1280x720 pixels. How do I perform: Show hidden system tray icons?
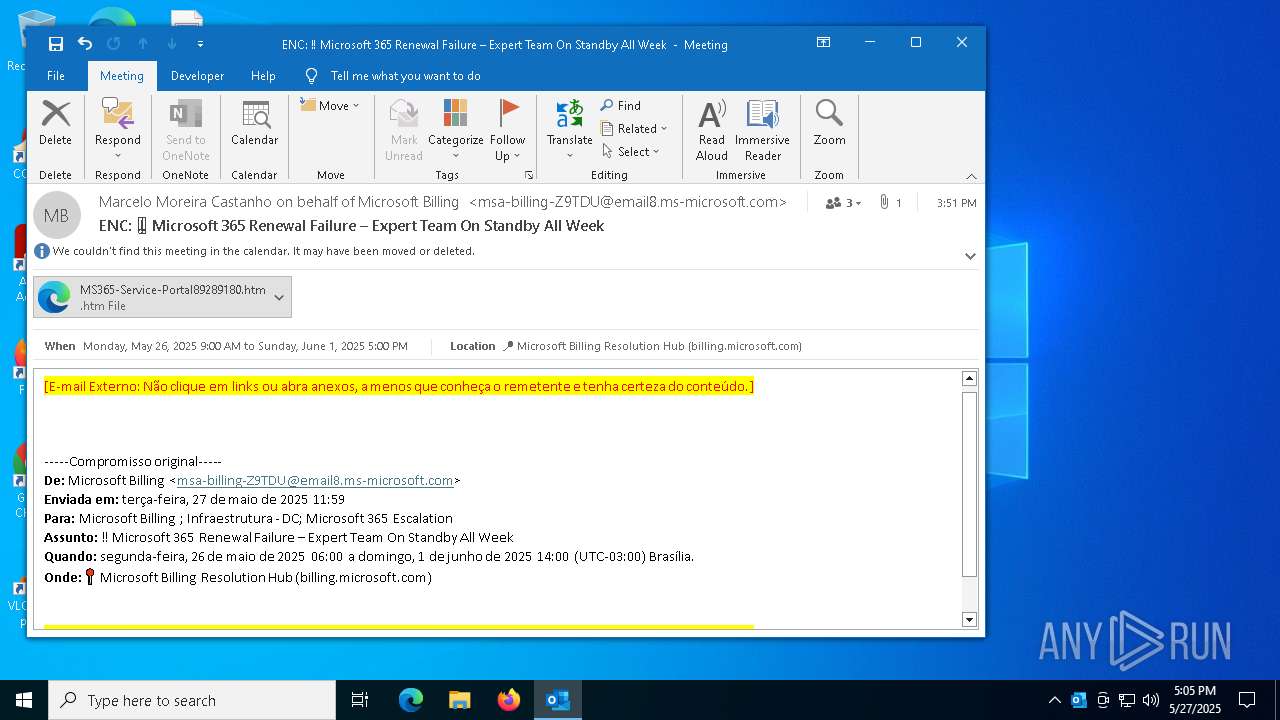(1054, 700)
